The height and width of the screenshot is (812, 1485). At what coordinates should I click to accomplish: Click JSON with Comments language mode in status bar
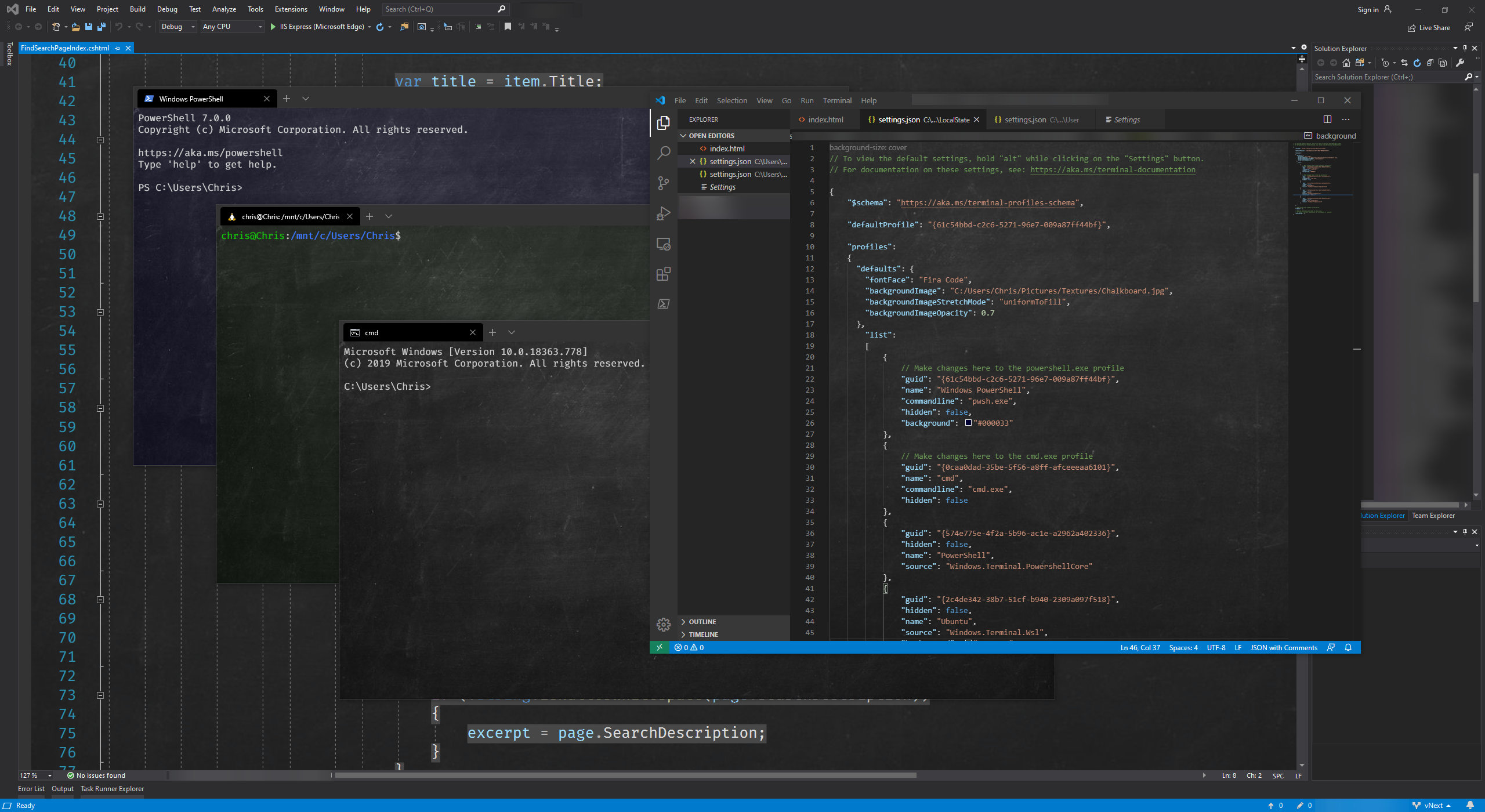(x=1284, y=647)
